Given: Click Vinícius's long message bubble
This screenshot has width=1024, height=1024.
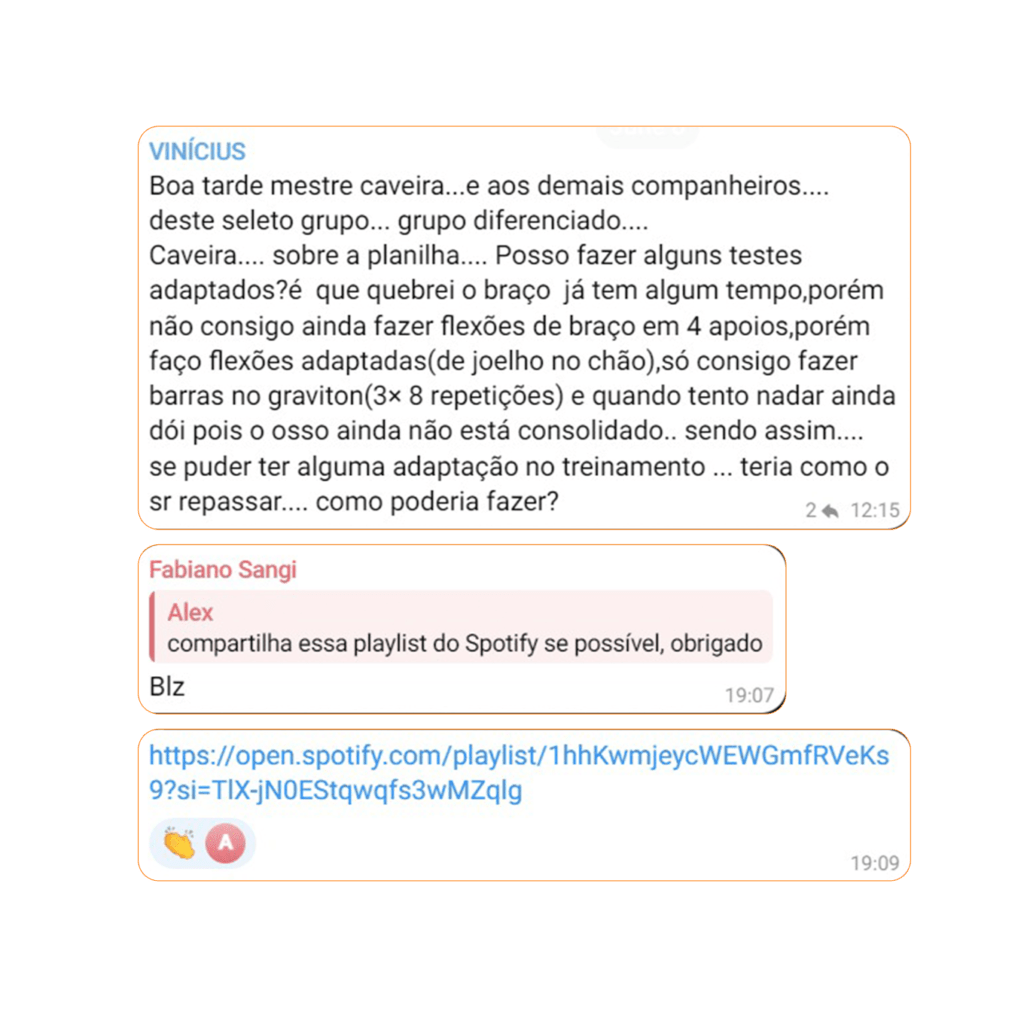Looking at the screenshot, I should pyautogui.click(x=524, y=328).
